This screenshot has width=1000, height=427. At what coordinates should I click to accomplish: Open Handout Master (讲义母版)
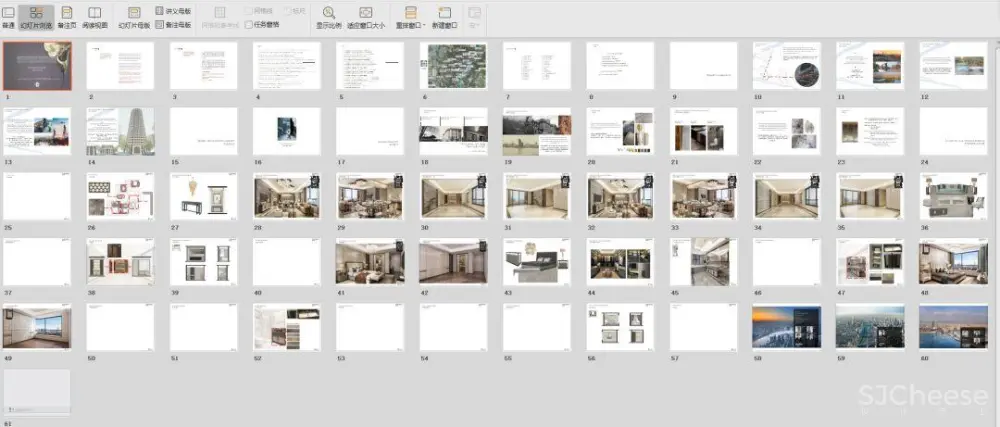(x=172, y=10)
